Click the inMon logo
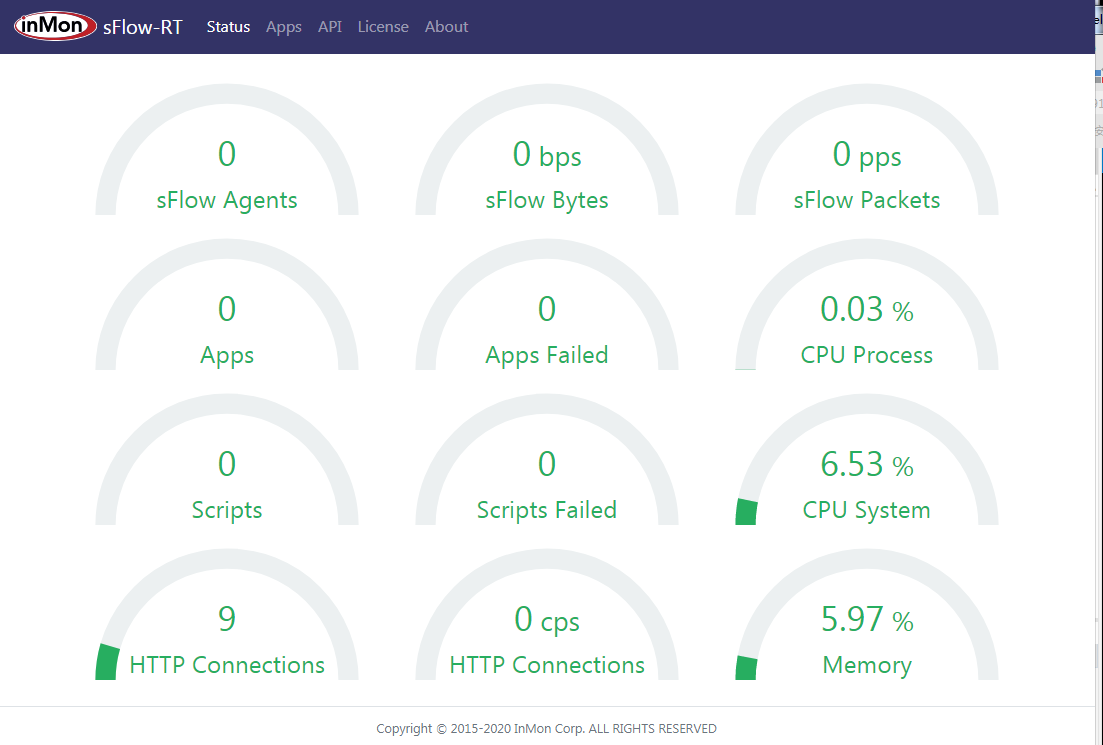1103x745 pixels. pyautogui.click(x=55, y=26)
